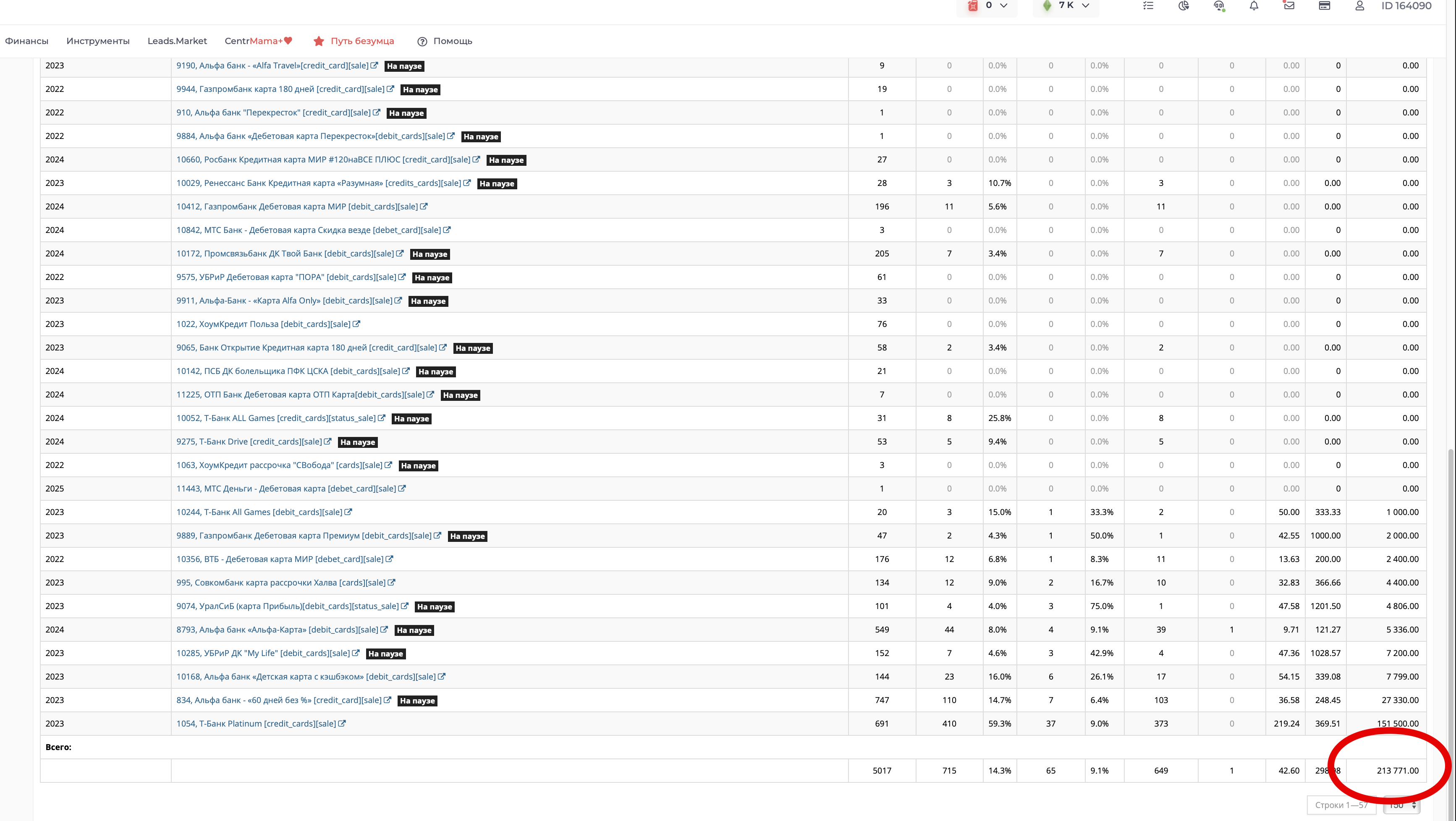
Task: Click the ID 164090 account label
Action: tap(1406, 5)
